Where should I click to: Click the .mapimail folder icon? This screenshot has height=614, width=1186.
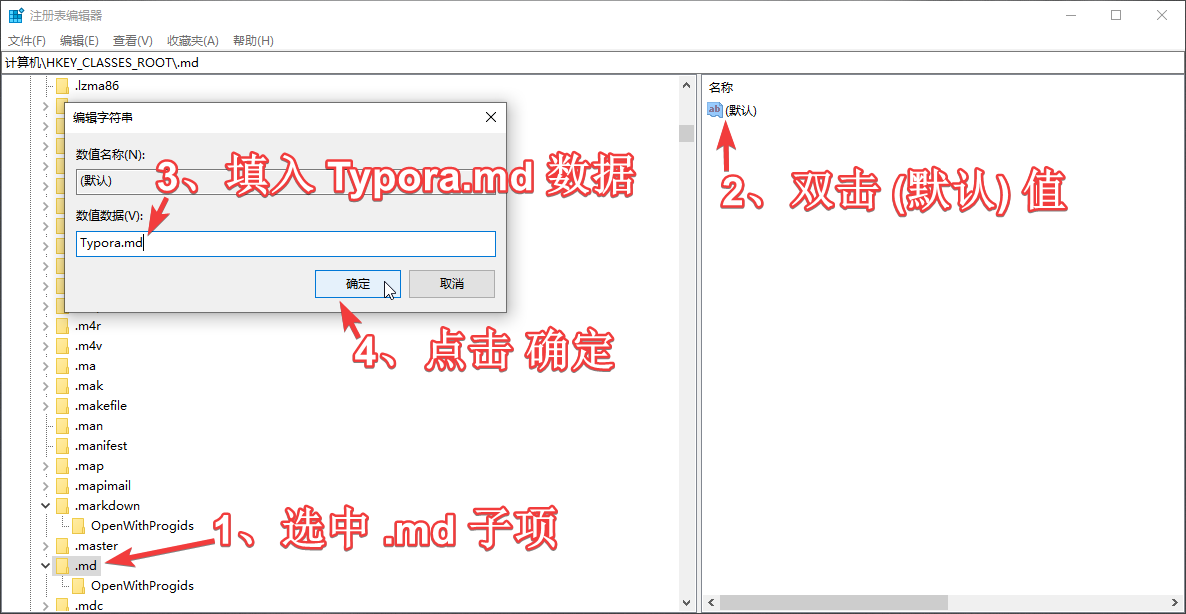(x=63, y=485)
